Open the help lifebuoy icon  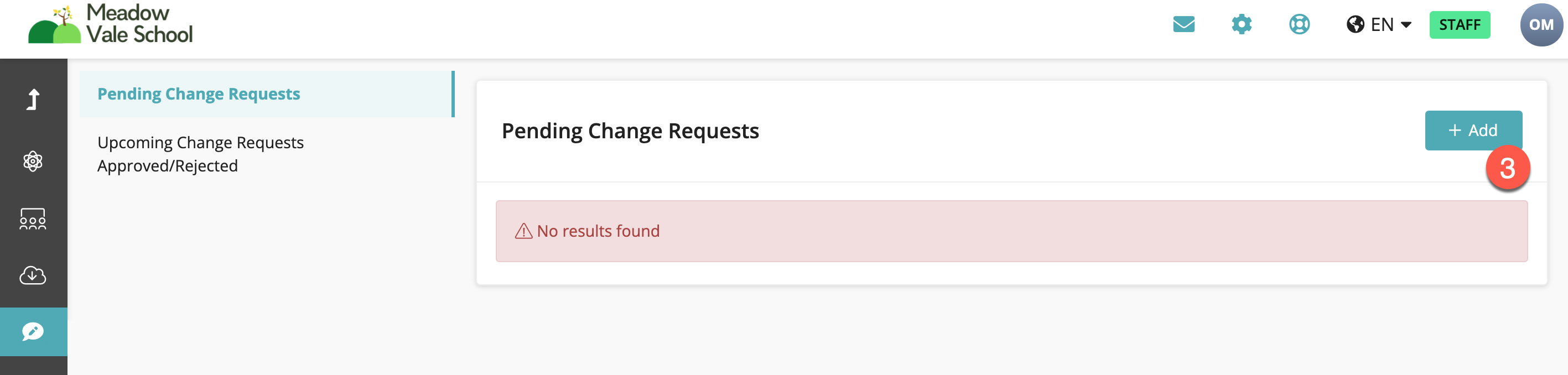pyautogui.click(x=1299, y=24)
